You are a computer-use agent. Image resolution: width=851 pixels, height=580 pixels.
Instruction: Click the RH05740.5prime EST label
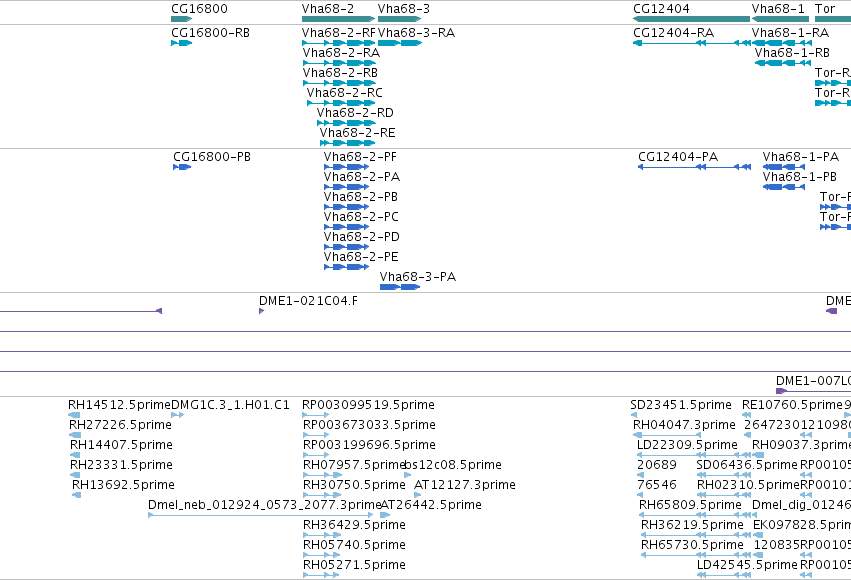tap(354, 545)
